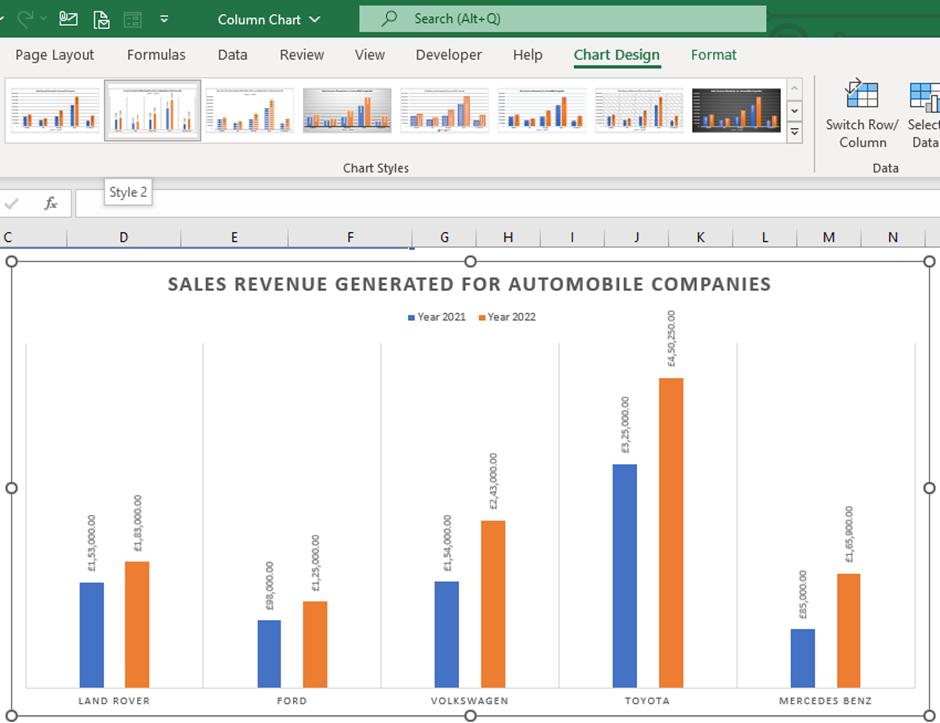Apply the third chart style thumbnail
The height and width of the screenshot is (723, 940).
tap(250, 110)
